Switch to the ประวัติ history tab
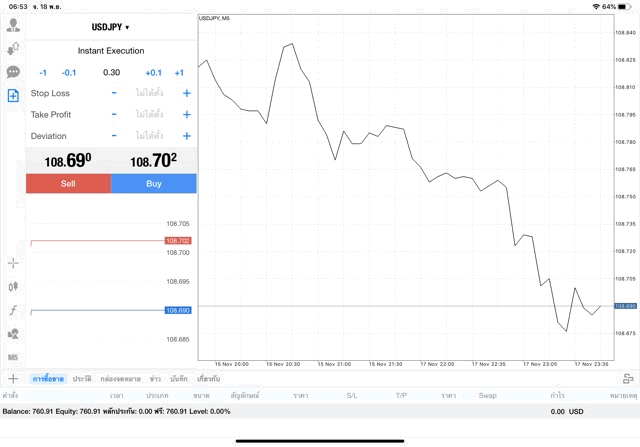Screen dimensions: 640x447 (x=81, y=379)
